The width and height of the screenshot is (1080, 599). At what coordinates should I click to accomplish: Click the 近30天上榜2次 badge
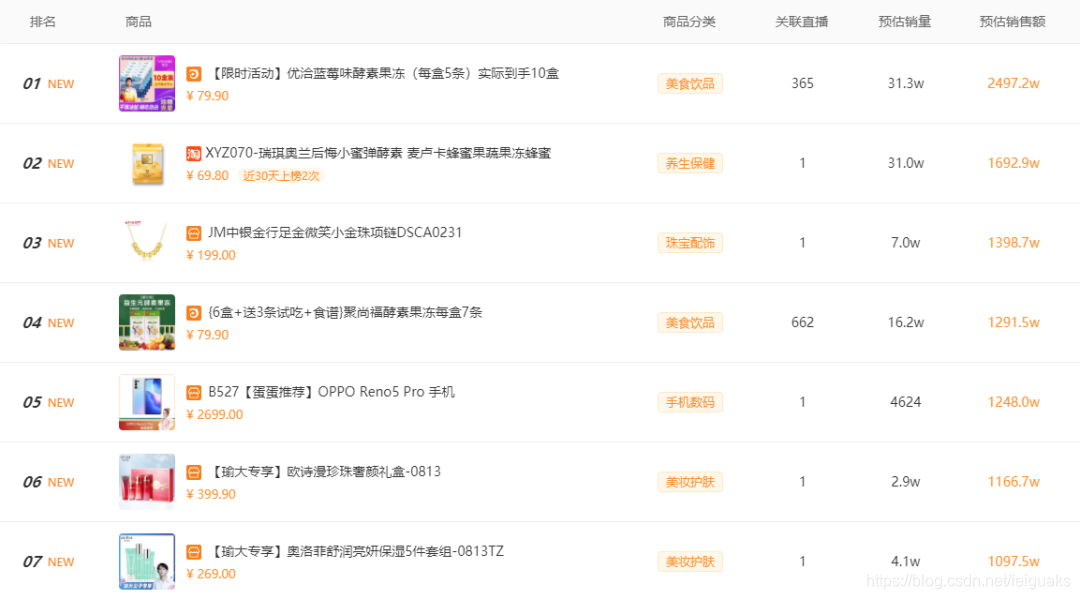point(281,176)
